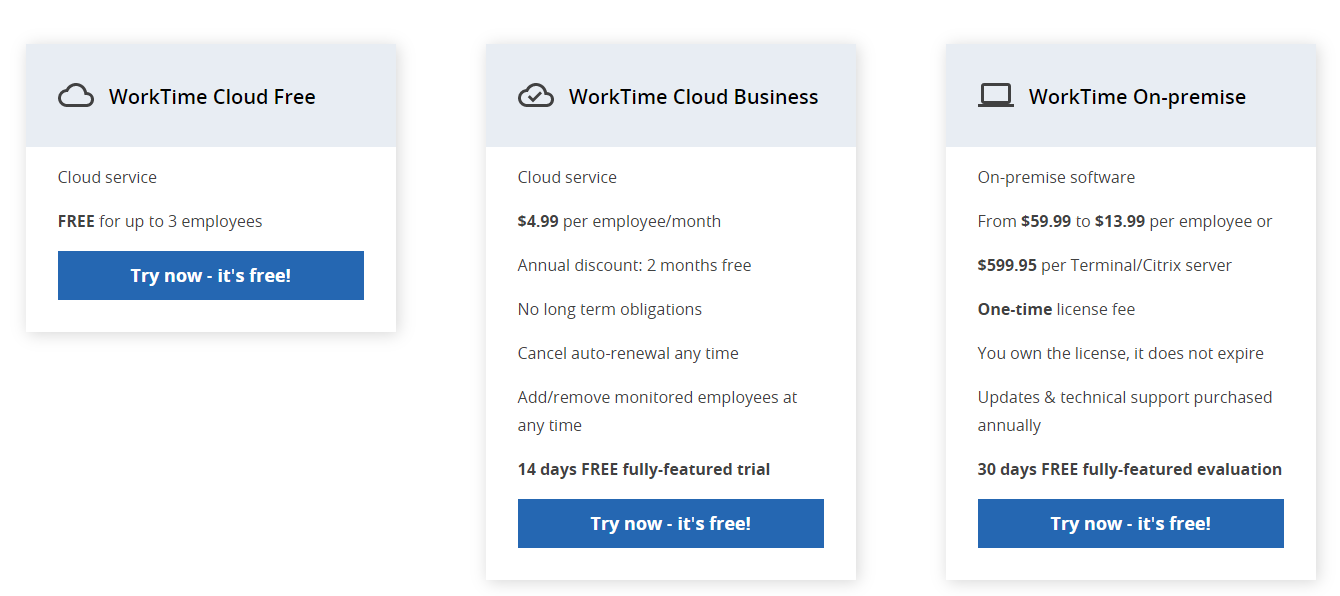Click 'Cloud service' text in Cloud Free card
The image size is (1340, 596).
click(x=107, y=177)
